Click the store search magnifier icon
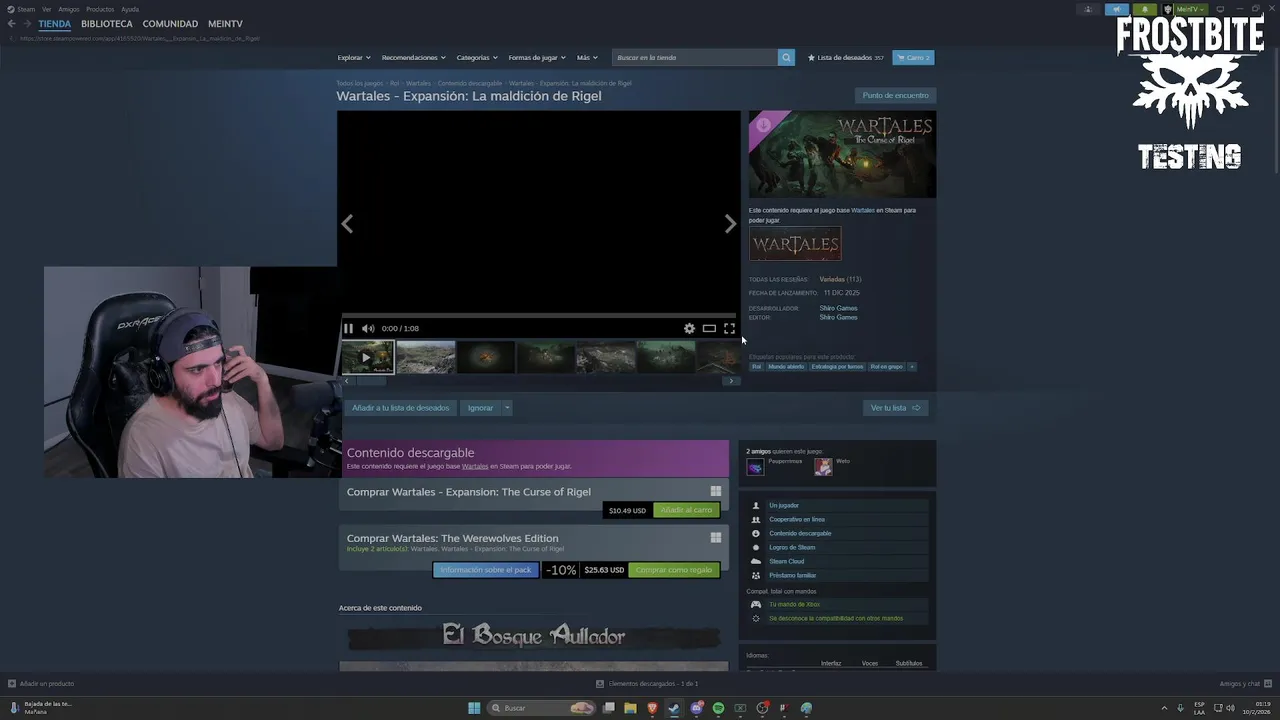Screen dimensions: 1280x720 (x=786, y=58)
